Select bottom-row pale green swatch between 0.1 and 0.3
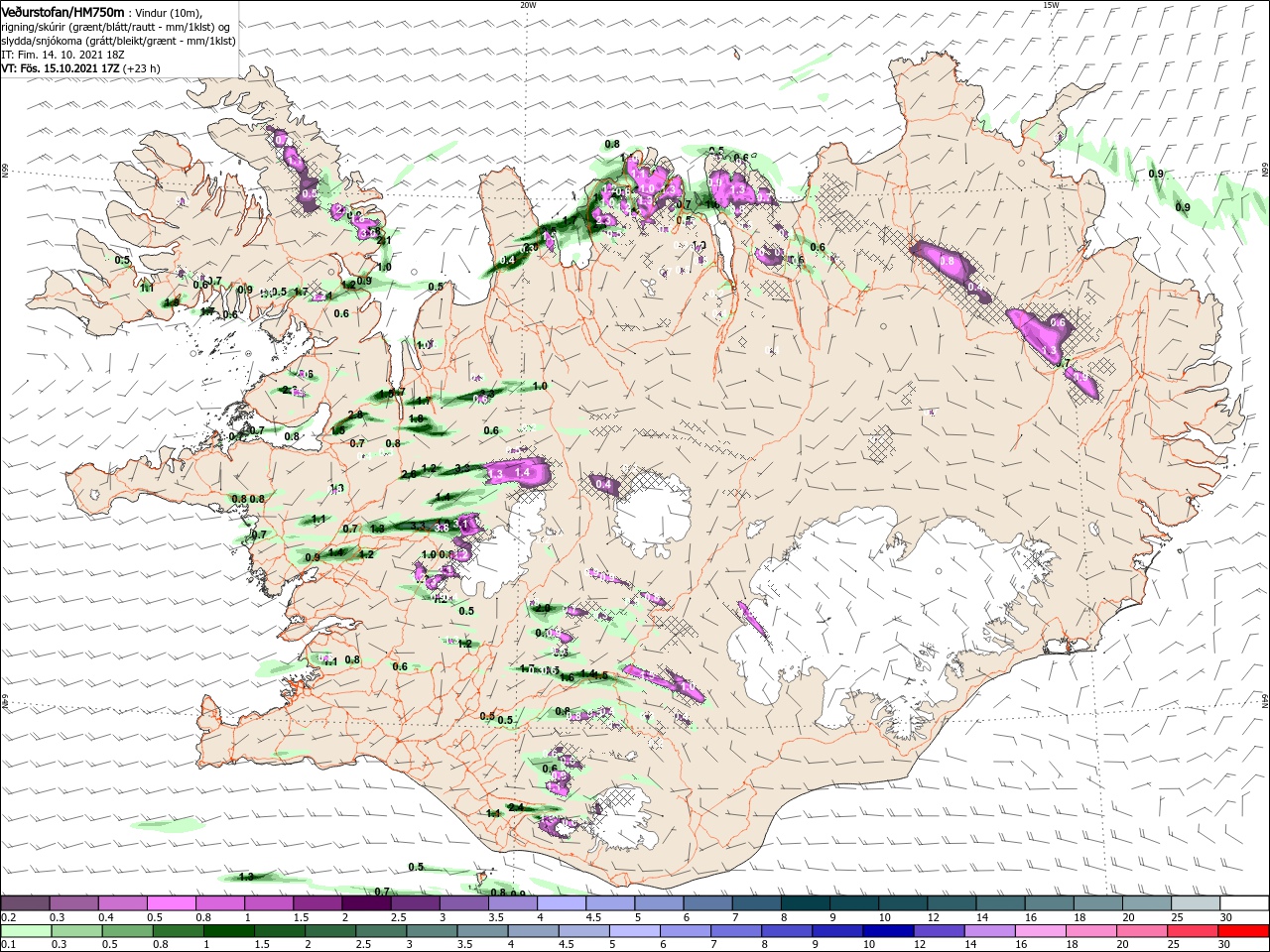The width and height of the screenshot is (1270, 952). tap(26, 931)
